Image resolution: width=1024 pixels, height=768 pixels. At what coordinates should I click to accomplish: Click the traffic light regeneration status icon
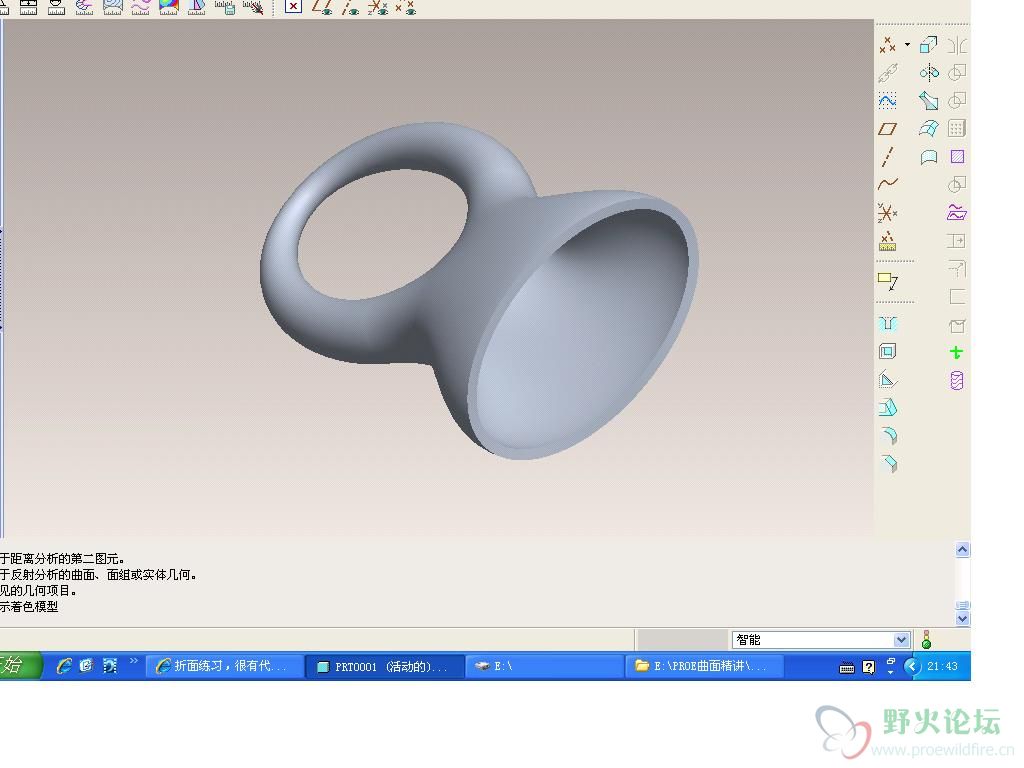[x=926, y=639]
